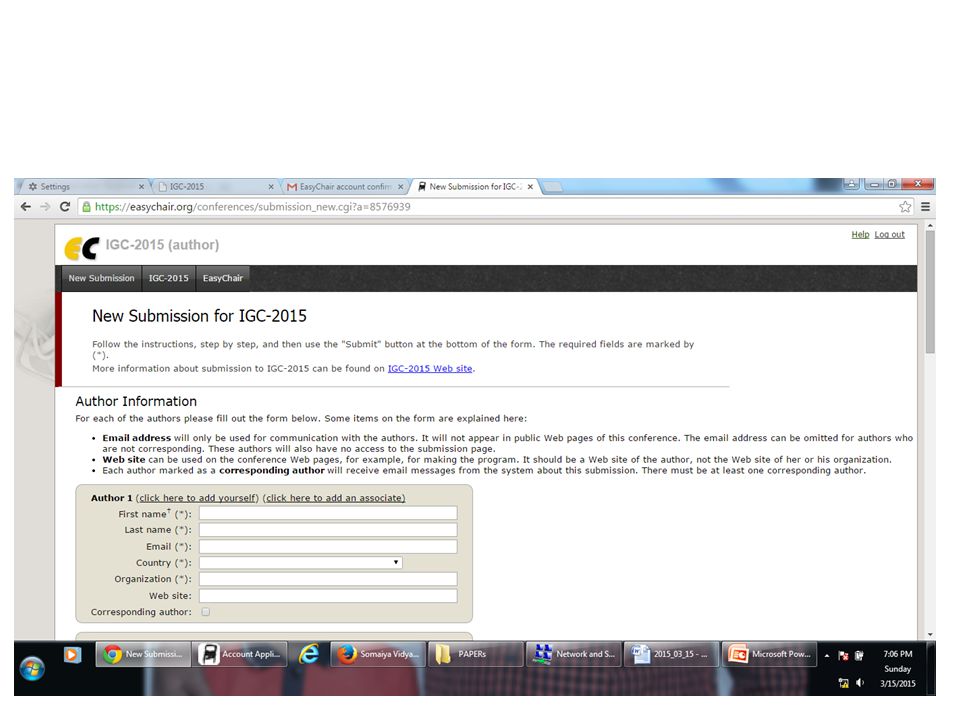Open the taskbar clock showing 7:06 PM
Viewport: 960px width, 720px height.
pos(898,669)
